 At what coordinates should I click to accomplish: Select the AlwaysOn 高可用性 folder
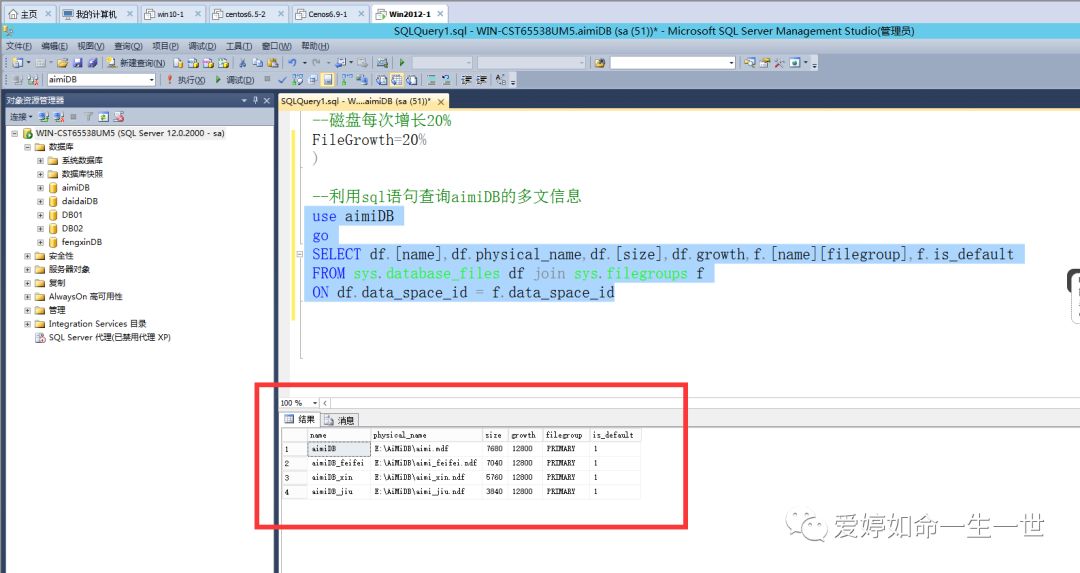85,296
